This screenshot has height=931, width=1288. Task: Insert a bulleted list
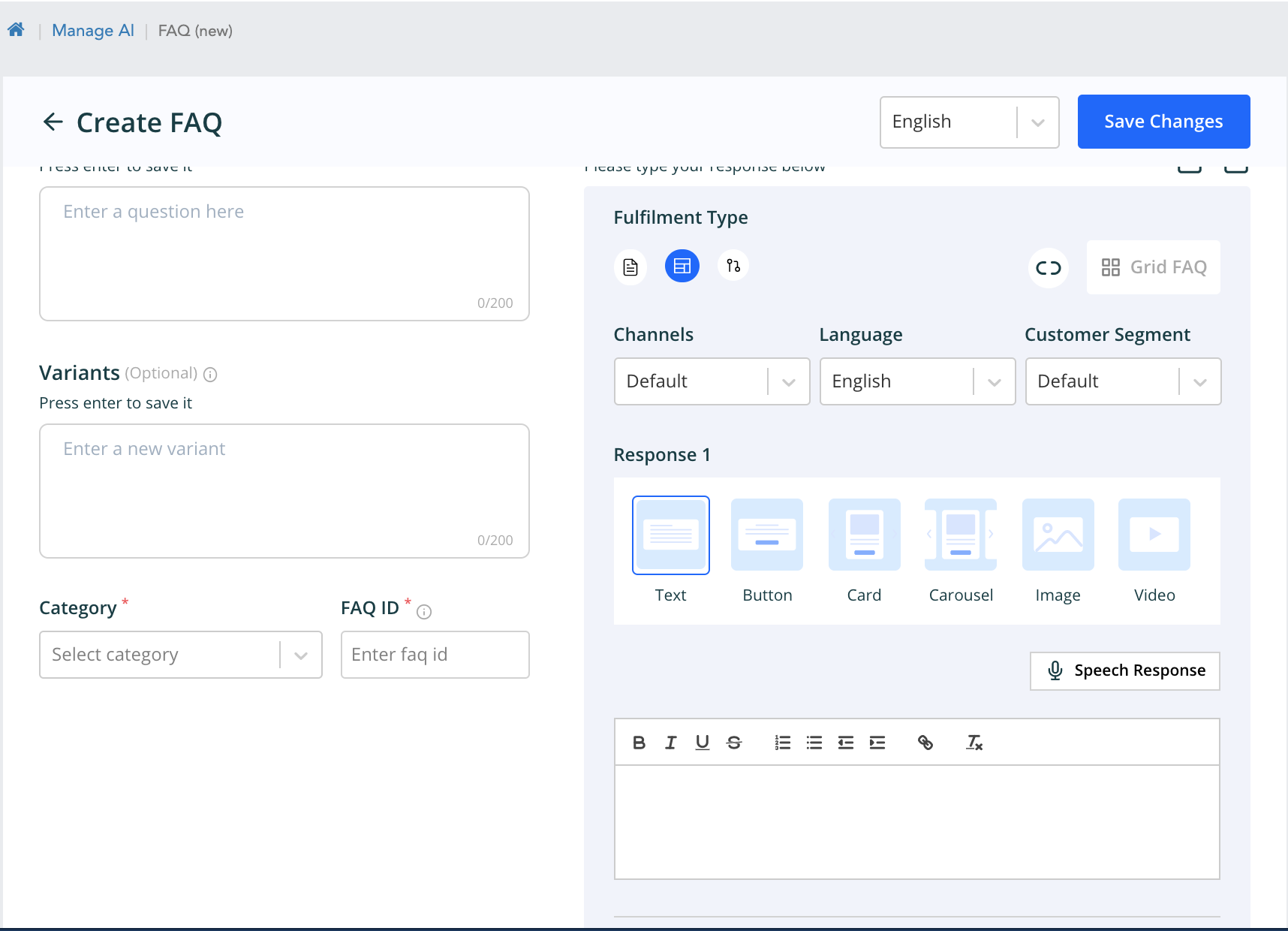click(814, 743)
